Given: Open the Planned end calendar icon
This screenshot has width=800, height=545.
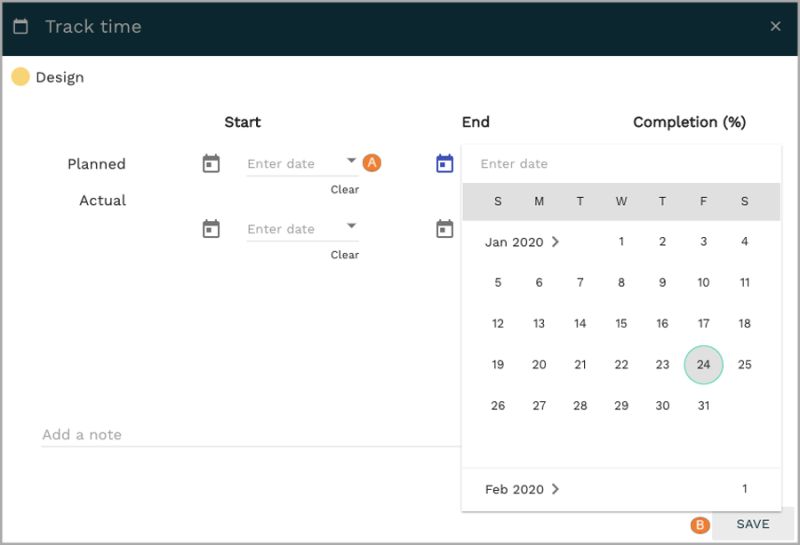Looking at the screenshot, I should click(444, 163).
